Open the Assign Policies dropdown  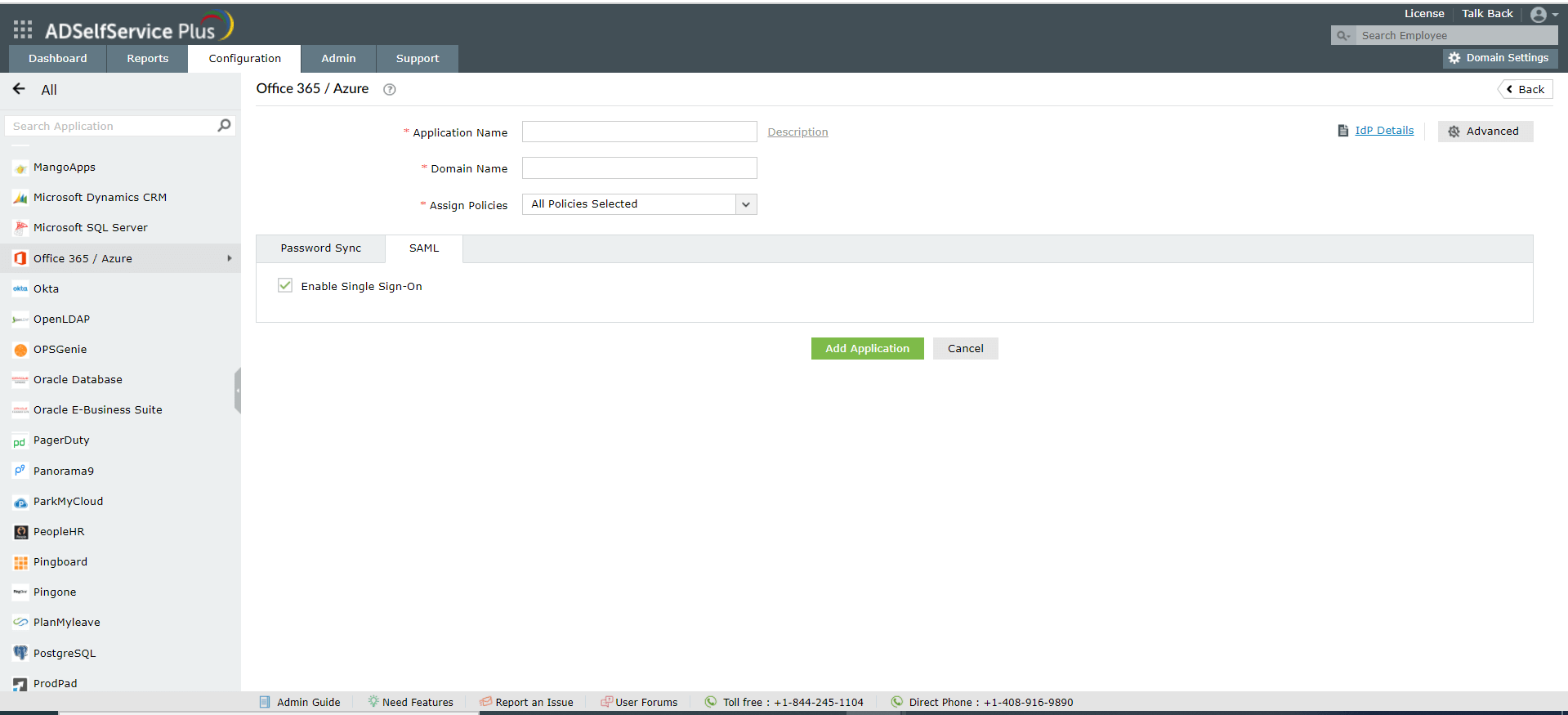pyautogui.click(x=639, y=204)
